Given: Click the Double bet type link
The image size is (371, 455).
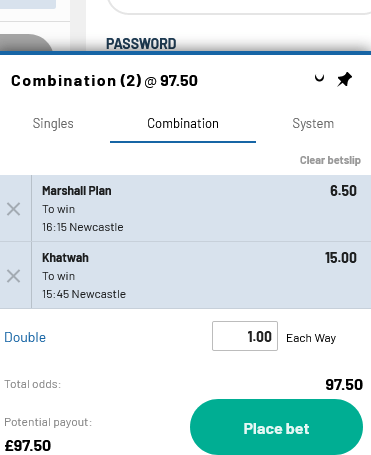Looking at the screenshot, I should (x=25, y=337).
